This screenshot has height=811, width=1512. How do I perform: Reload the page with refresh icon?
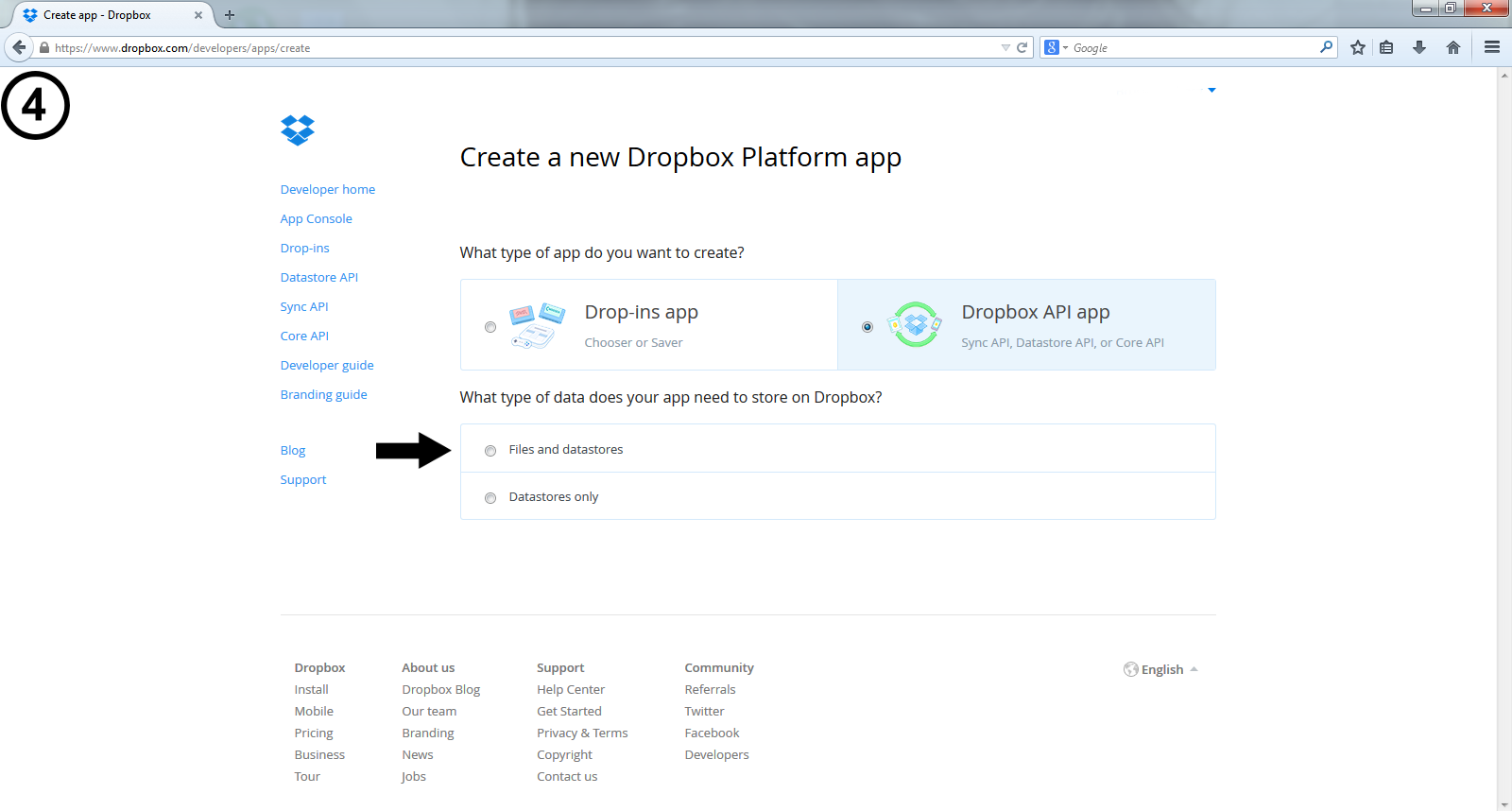[x=1022, y=47]
